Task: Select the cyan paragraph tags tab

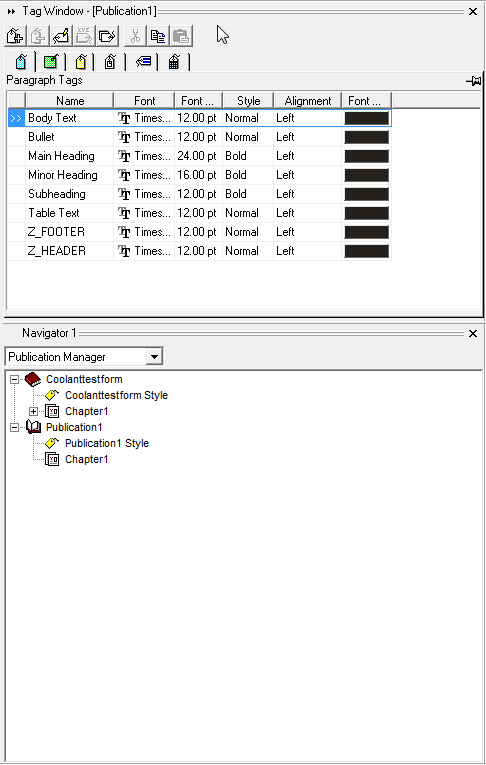Action: [x=21, y=62]
